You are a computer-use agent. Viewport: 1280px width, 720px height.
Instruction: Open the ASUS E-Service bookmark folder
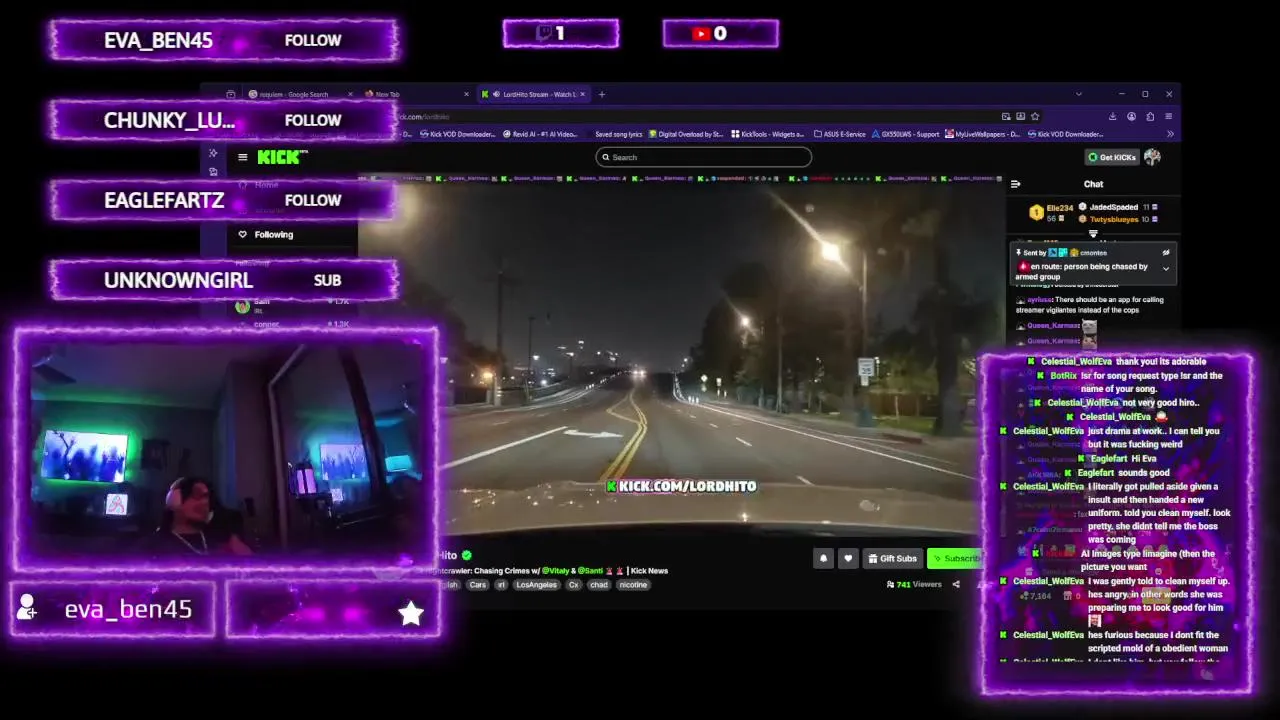coord(840,134)
